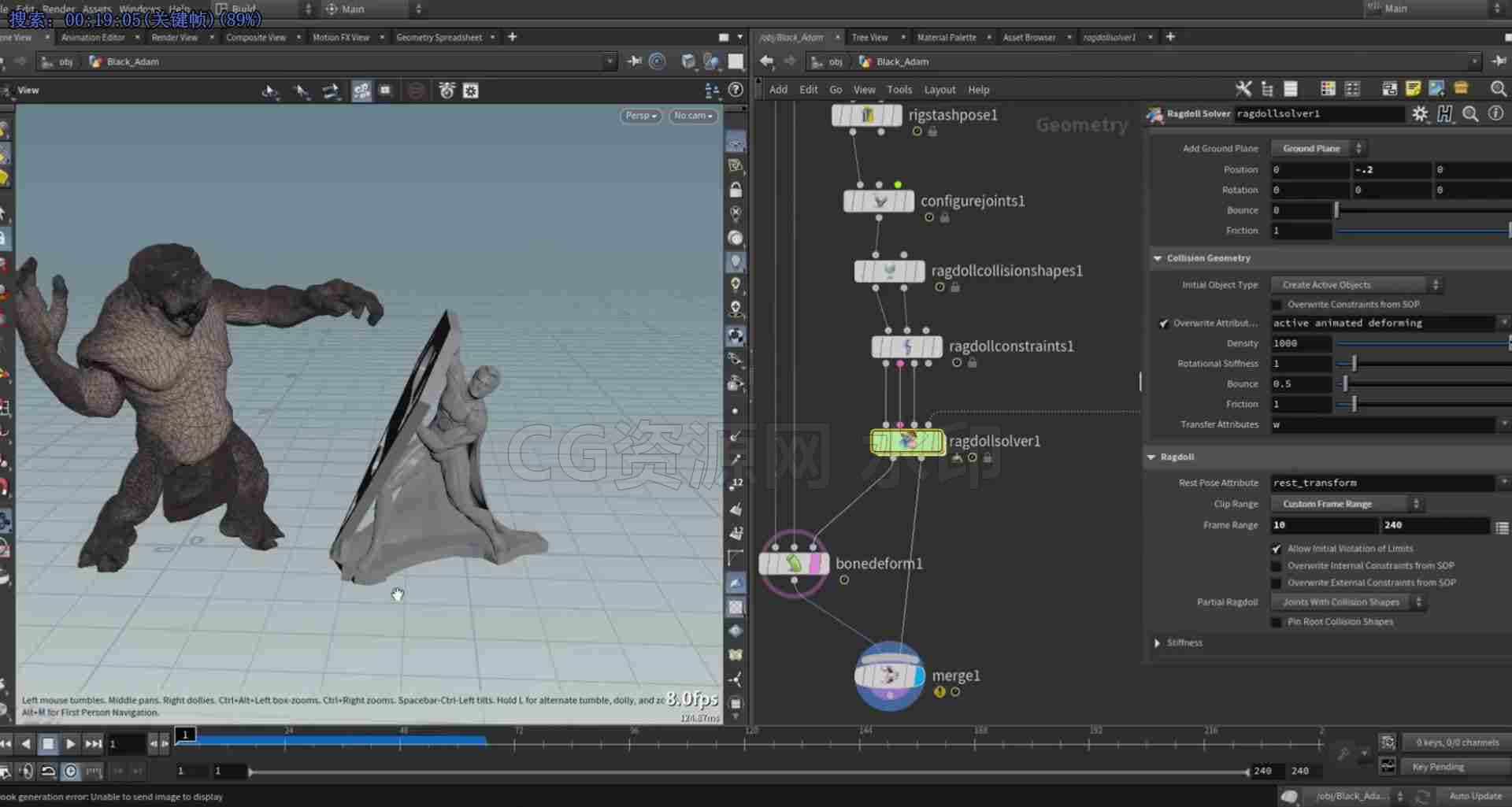Select the bonedeform1 node
1512x807 pixels.
[794, 563]
